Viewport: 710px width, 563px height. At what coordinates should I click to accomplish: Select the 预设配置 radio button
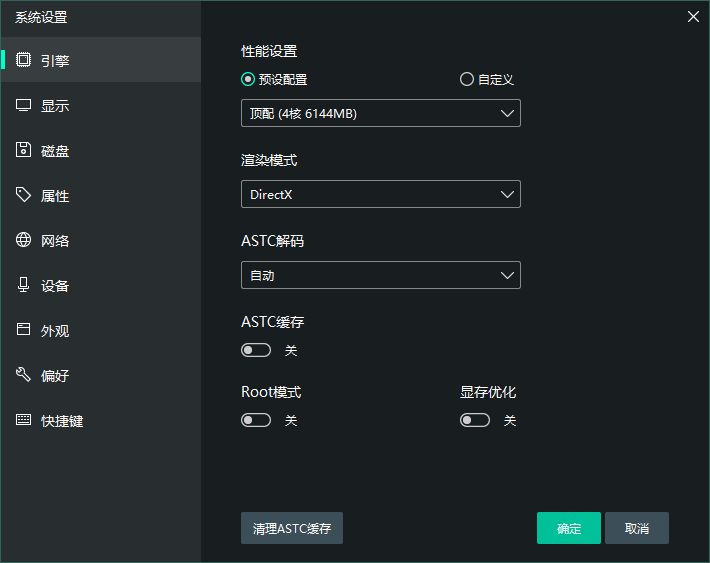[x=248, y=80]
